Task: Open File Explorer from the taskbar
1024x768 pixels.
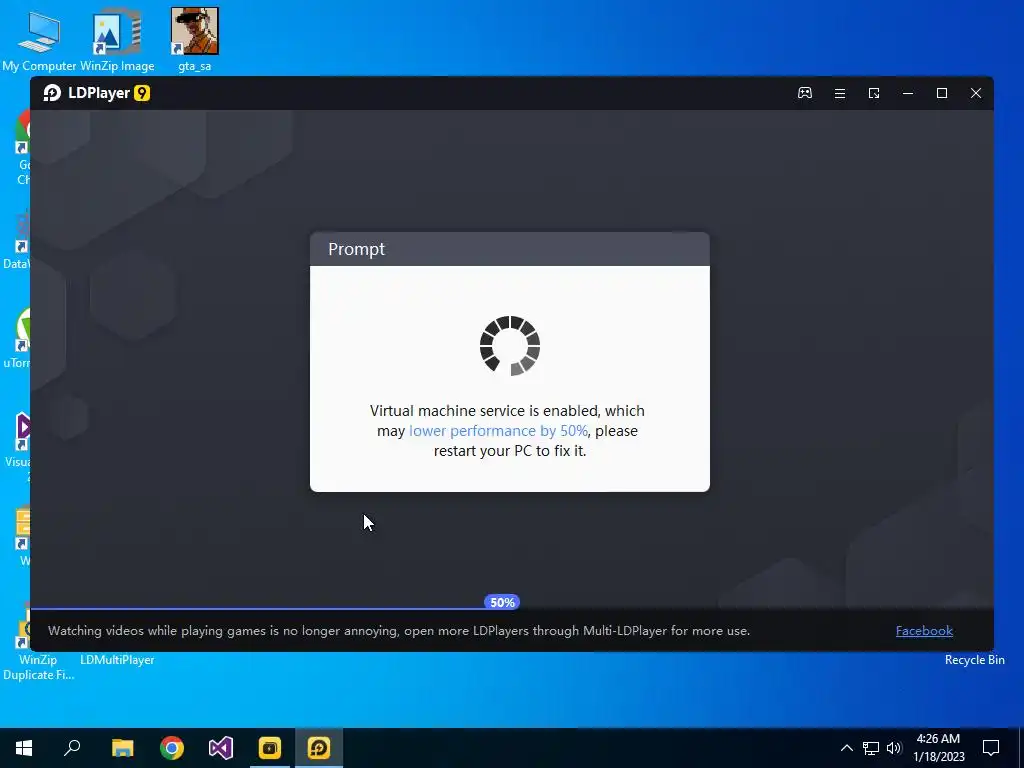Action: [x=122, y=748]
